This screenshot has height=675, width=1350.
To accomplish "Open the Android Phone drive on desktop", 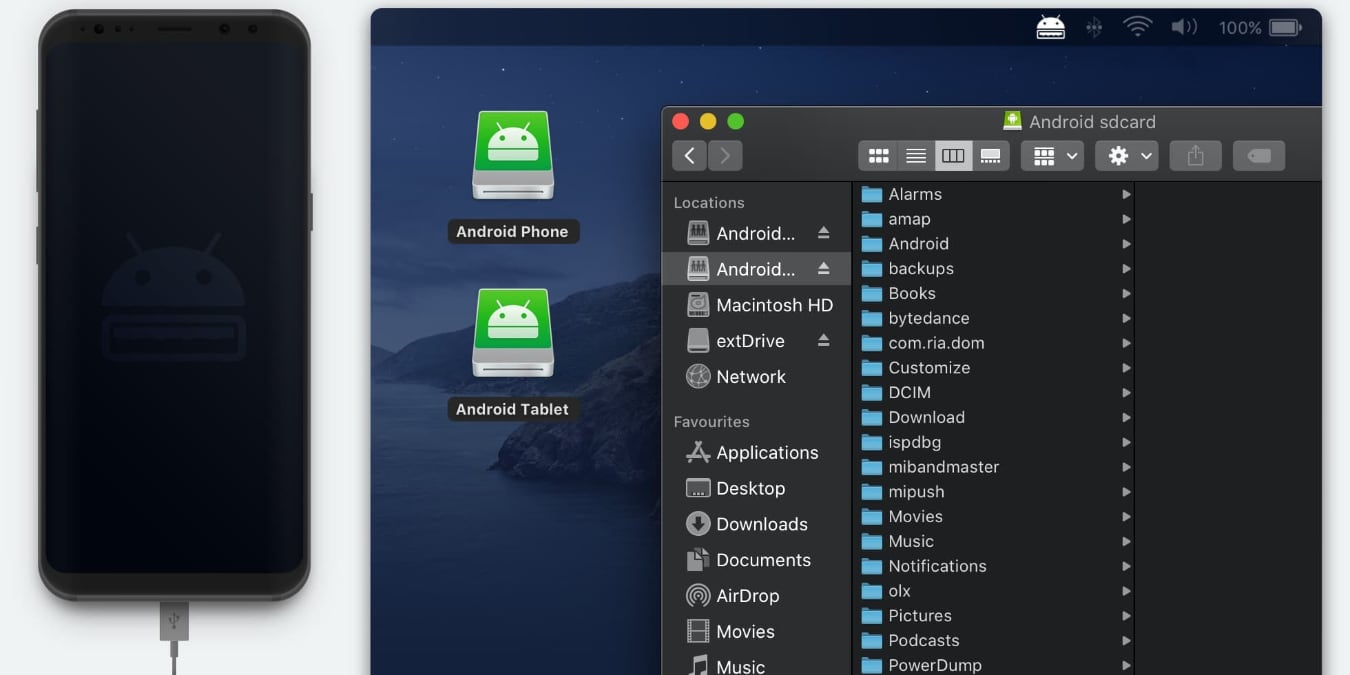I will pyautogui.click(x=513, y=155).
